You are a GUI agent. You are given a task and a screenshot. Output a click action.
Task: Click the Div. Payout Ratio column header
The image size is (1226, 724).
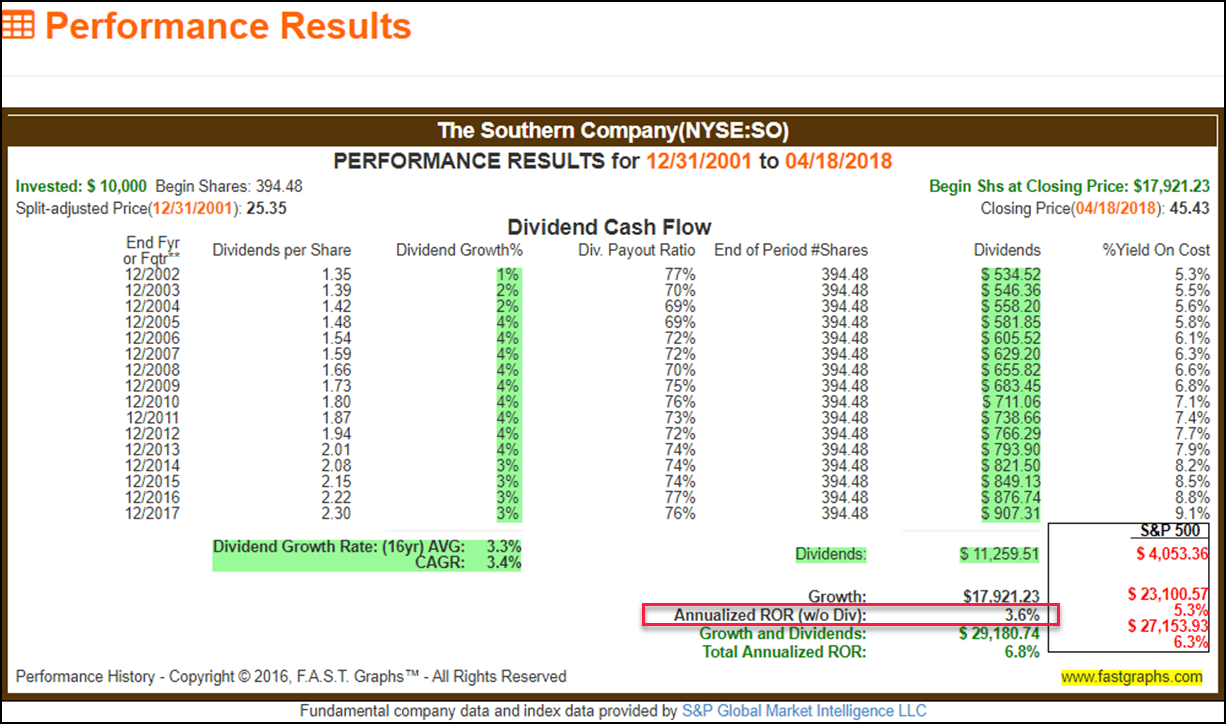636,250
